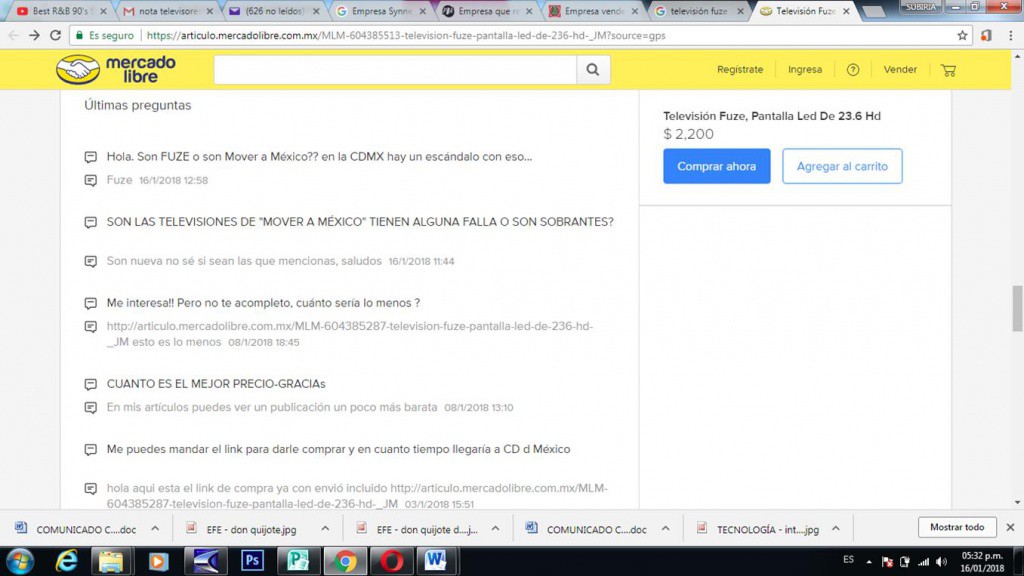Click the Mercado Libre logo
Image resolution: width=1024 pixels, height=576 pixels.
click(116, 69)
